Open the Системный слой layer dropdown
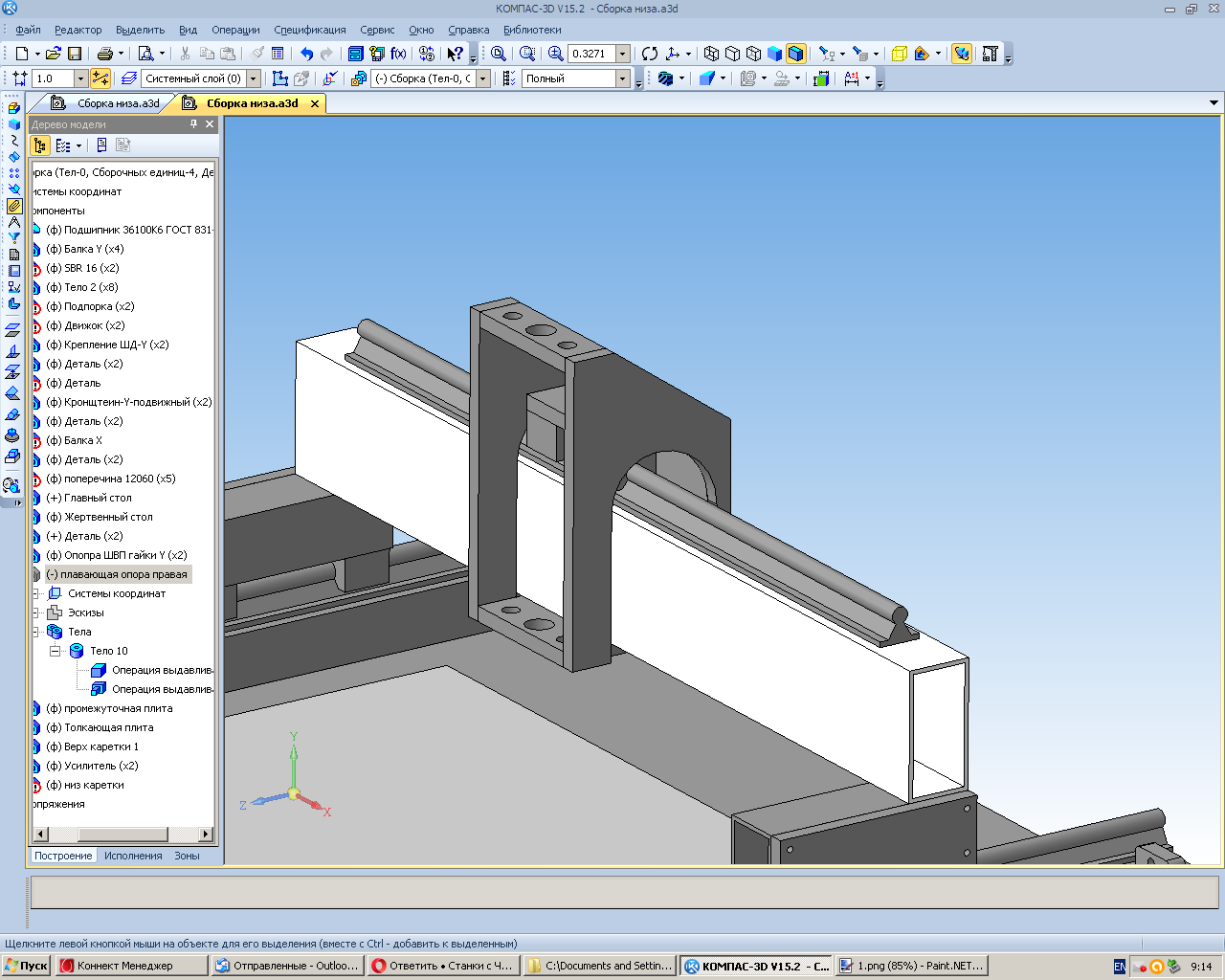 click(x=254, y=78)
